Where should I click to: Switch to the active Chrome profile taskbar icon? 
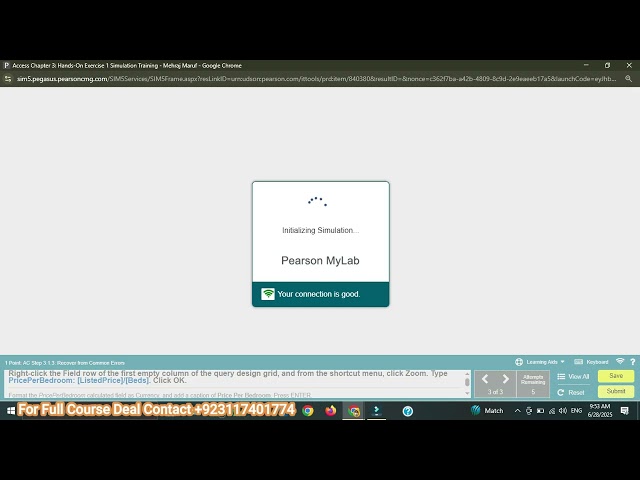(x=354, y=411)
